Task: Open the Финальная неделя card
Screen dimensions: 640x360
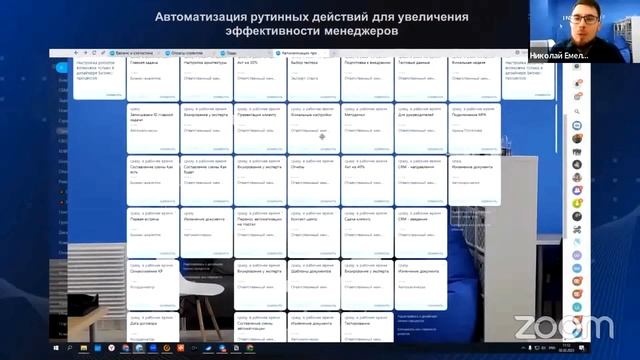Action: [474, 78]
